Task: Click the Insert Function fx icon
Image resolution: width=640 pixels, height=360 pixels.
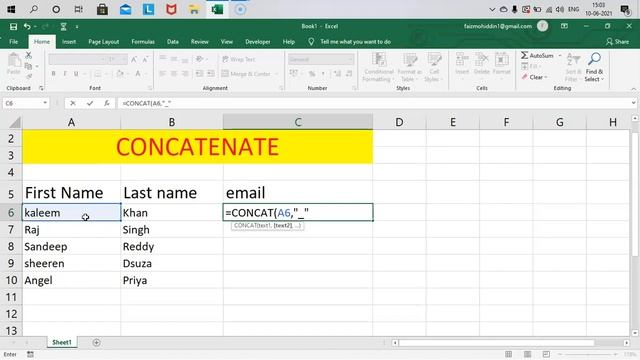Action: tap(107, 103)
